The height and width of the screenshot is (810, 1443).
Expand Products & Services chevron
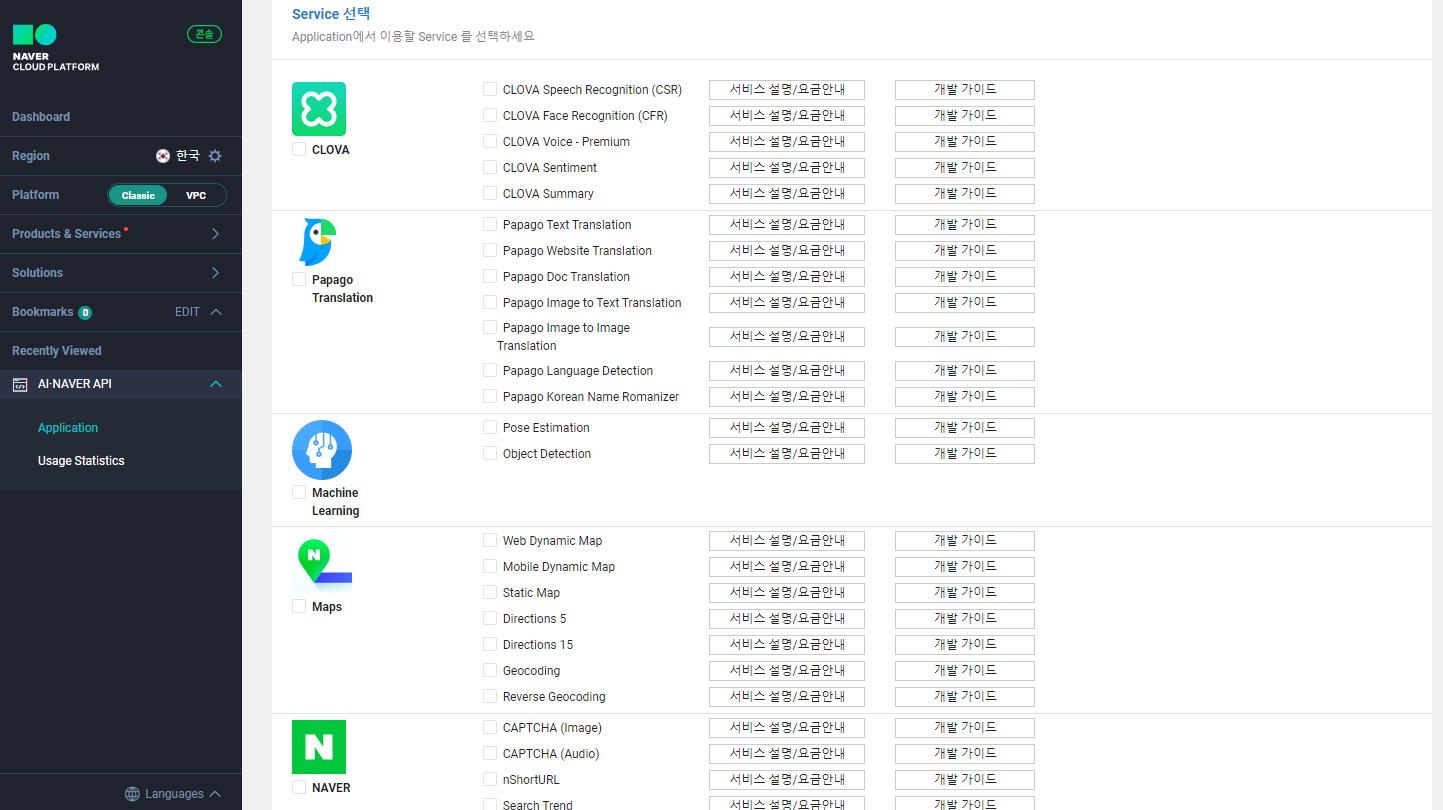216,234
